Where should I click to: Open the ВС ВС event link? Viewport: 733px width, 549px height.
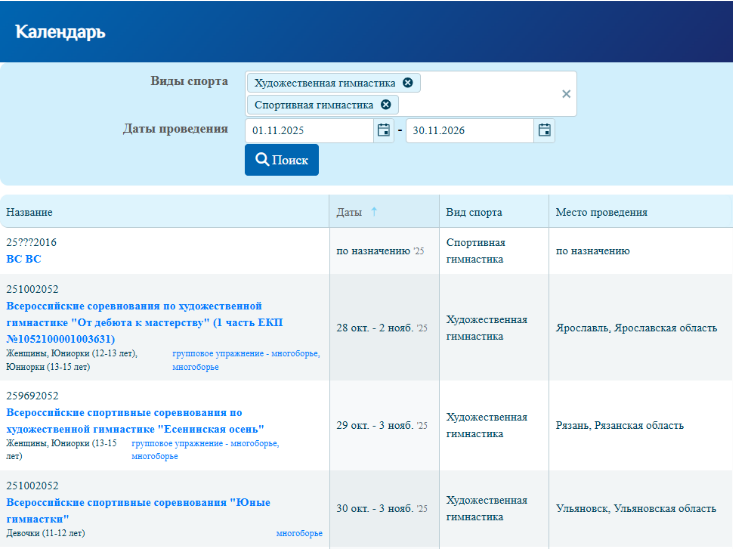pos(24,259)
